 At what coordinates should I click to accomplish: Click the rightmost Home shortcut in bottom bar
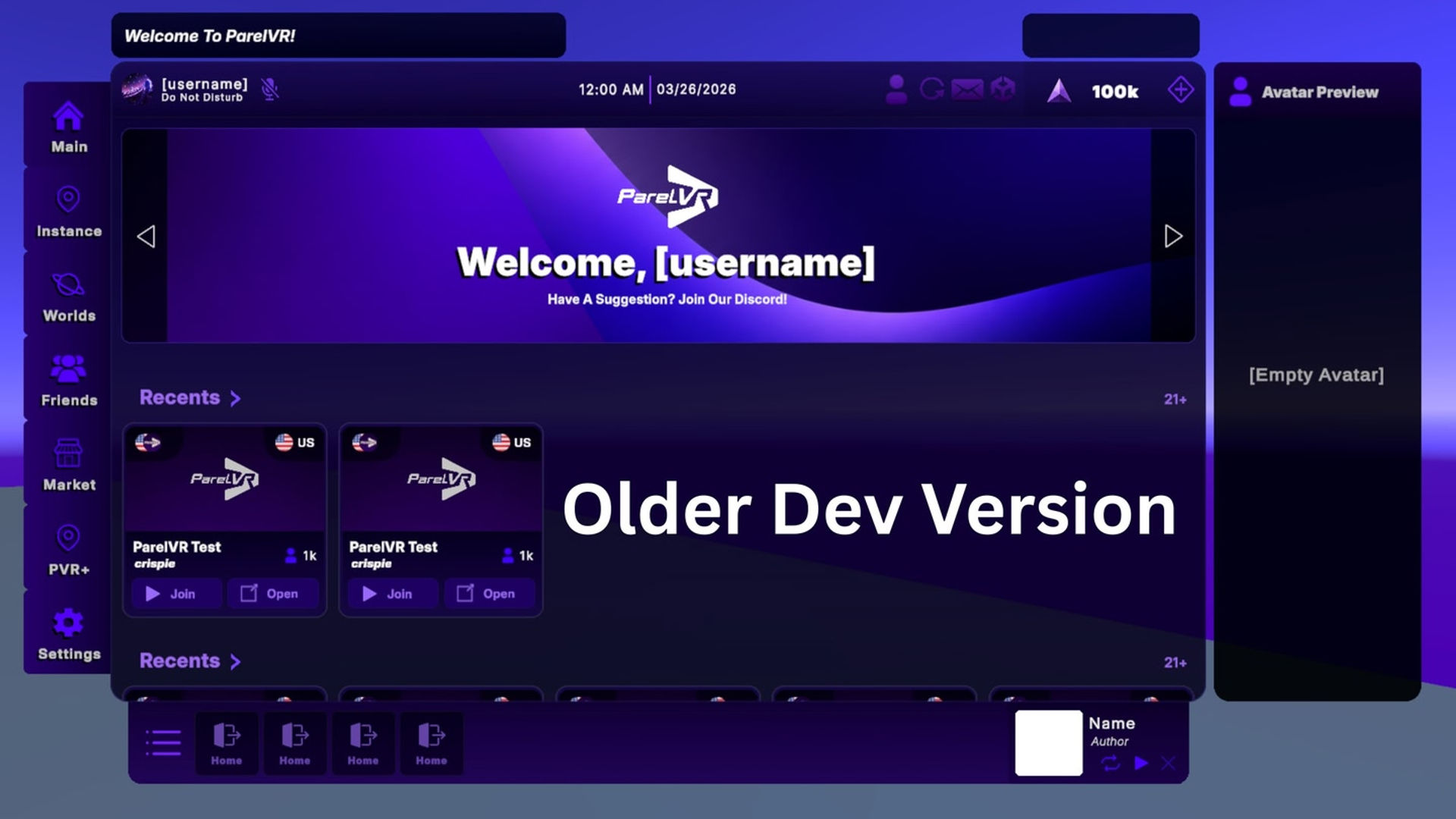coord(431,743)
